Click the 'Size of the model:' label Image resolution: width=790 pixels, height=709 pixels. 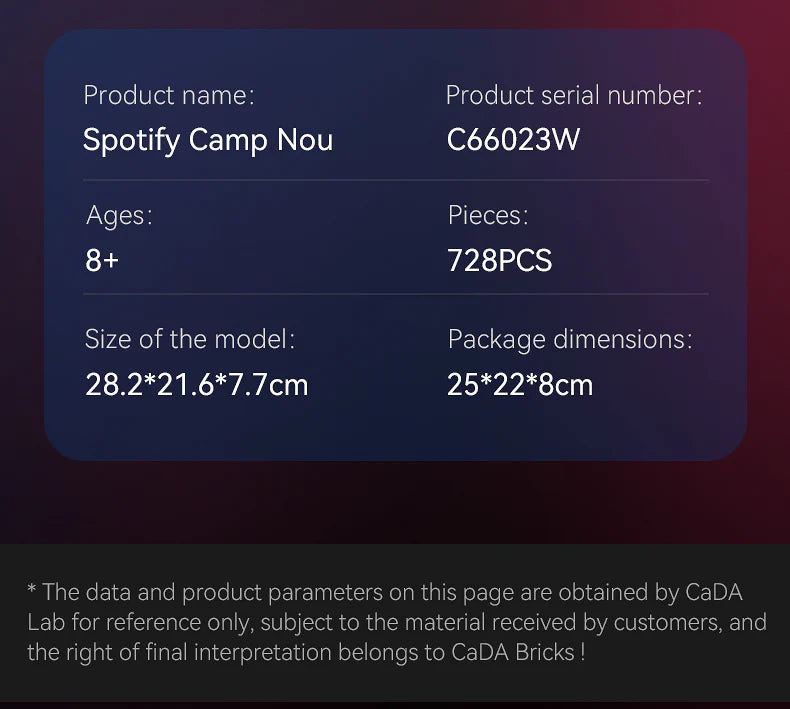[190, 339]
